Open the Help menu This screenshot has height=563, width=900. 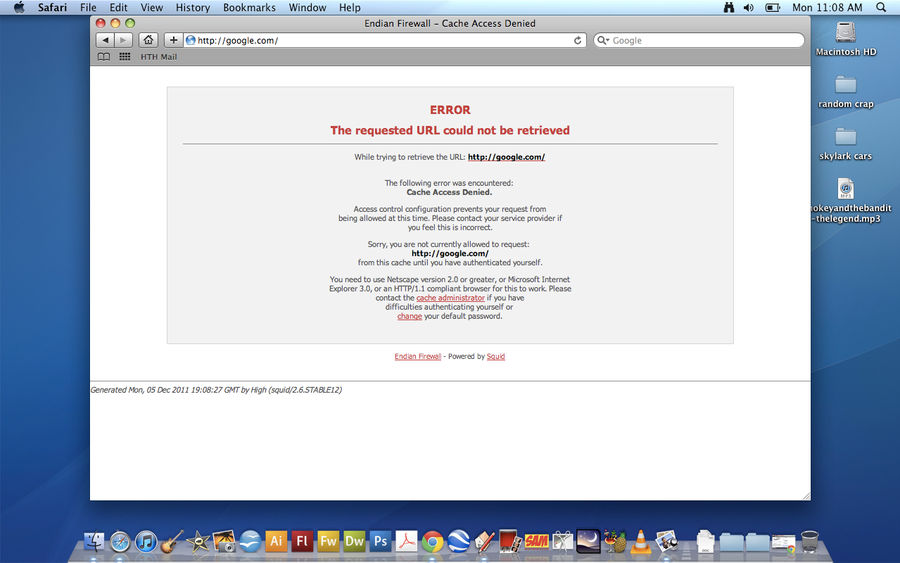click(x=350, y=7)
